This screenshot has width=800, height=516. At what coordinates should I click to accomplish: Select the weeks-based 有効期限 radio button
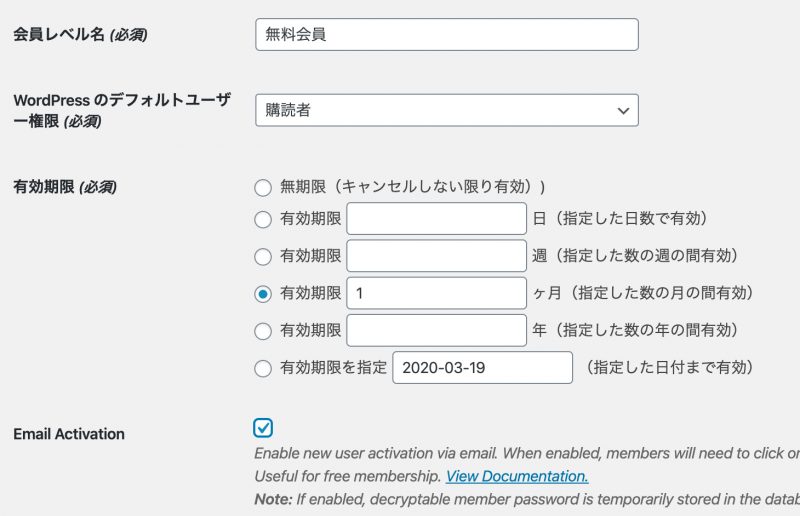pyautogui.click(x=263, y=257)
